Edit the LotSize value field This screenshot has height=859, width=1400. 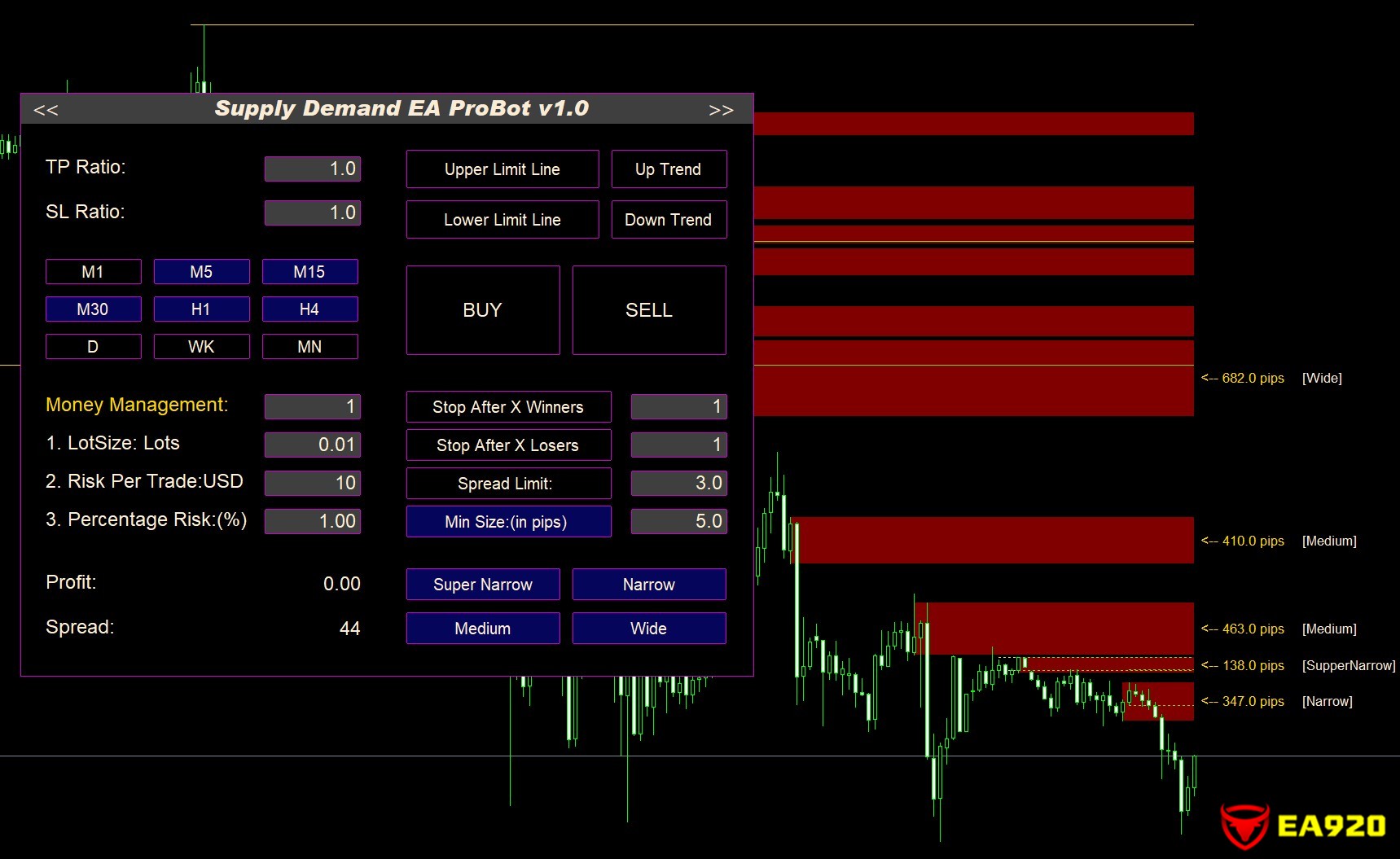pos(313,445)
